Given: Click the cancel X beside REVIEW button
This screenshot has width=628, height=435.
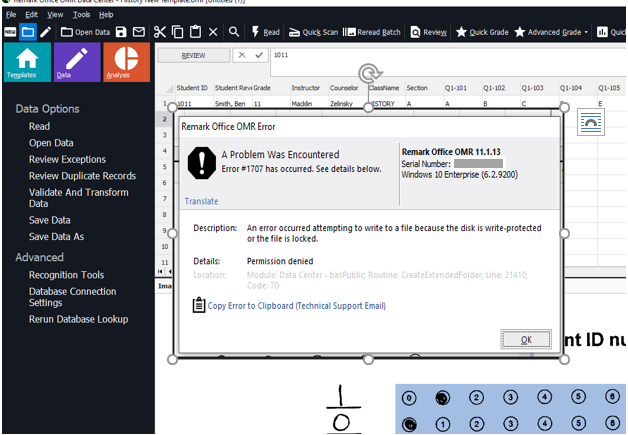Looking at the screenshot, I should 242,55.
